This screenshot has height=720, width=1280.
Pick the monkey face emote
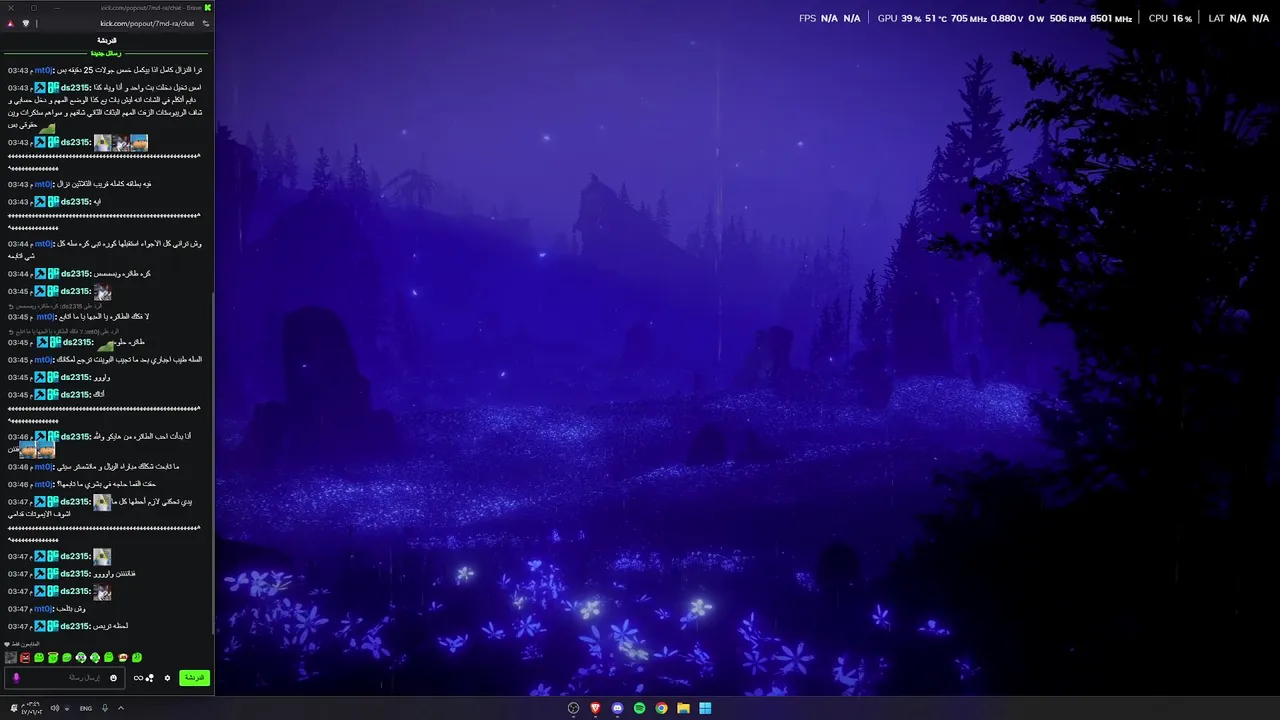[123, 657]
